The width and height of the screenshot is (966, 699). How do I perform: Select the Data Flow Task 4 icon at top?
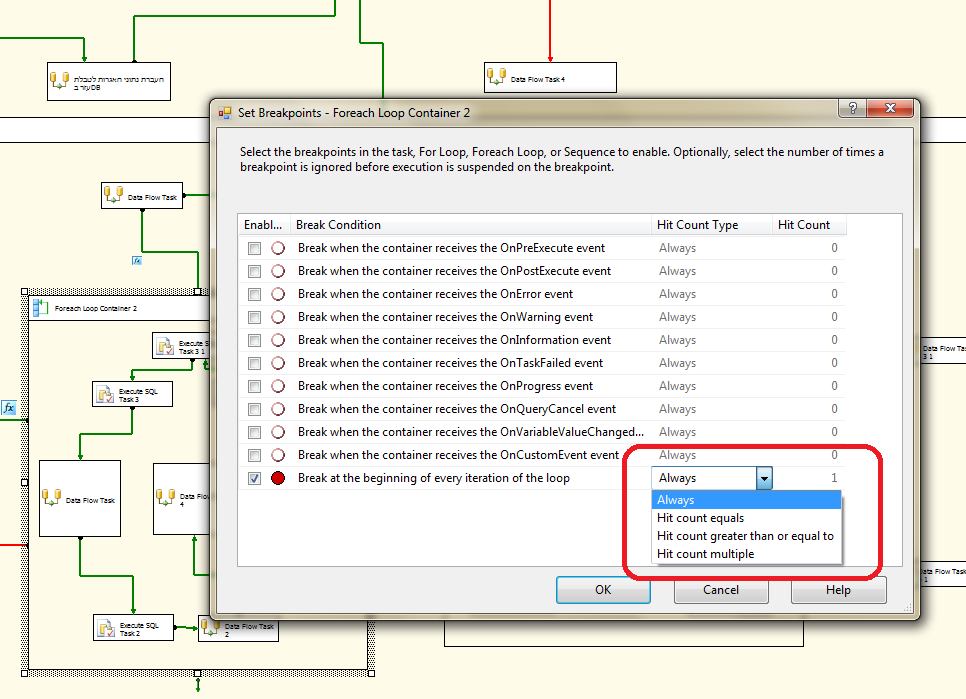coord(497,75)
